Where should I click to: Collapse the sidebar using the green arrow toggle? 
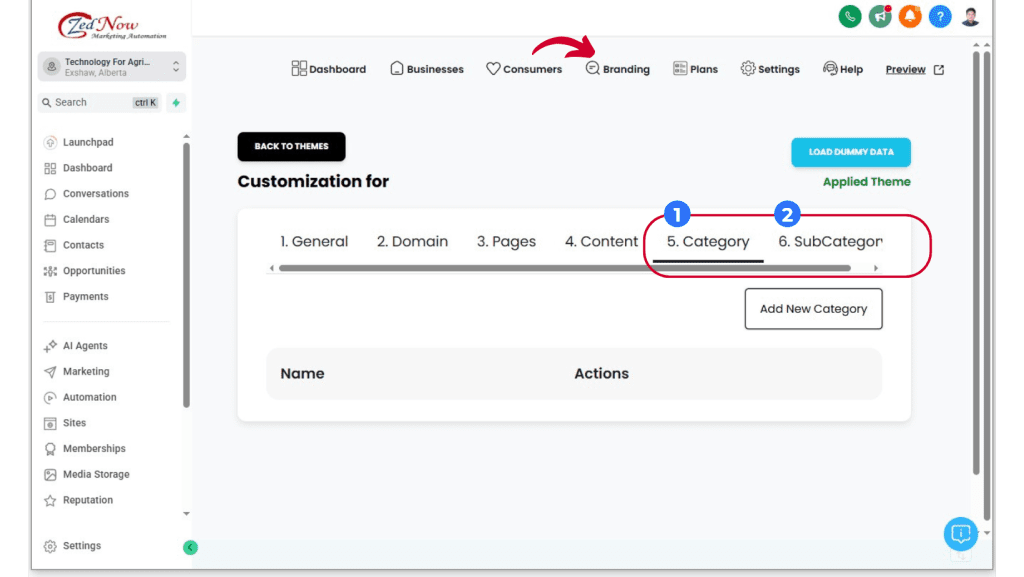tap(190, 547)
